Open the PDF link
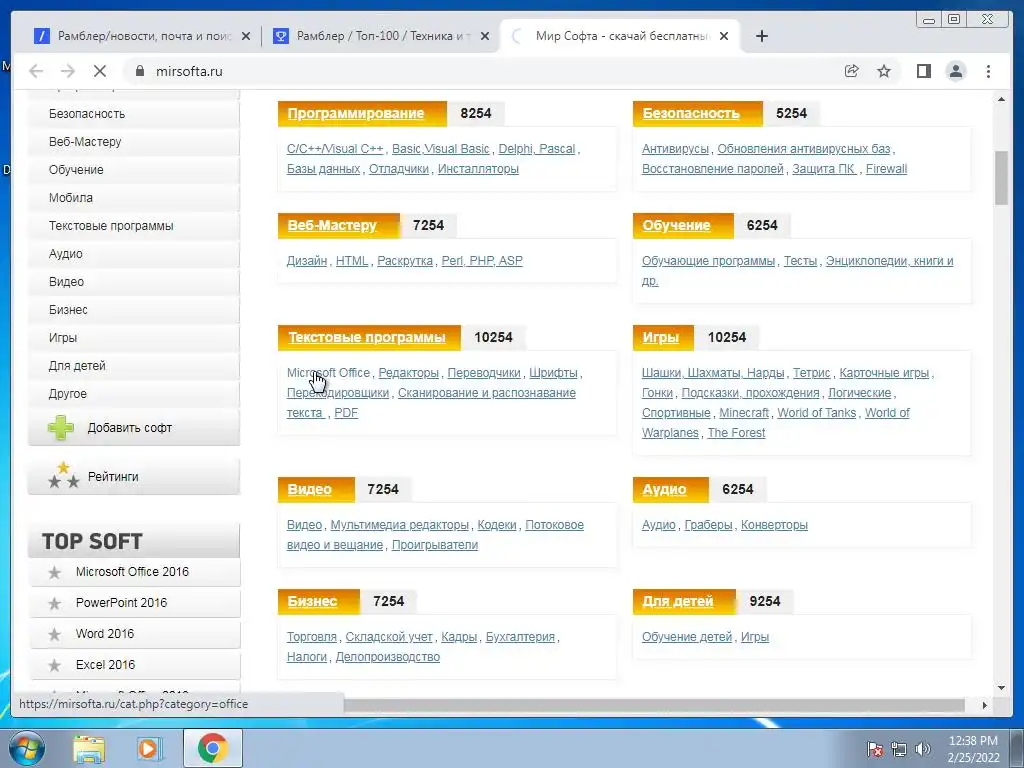Image resolution: width=1024 pixels, height=768 pixels. (x=346, y=413)
